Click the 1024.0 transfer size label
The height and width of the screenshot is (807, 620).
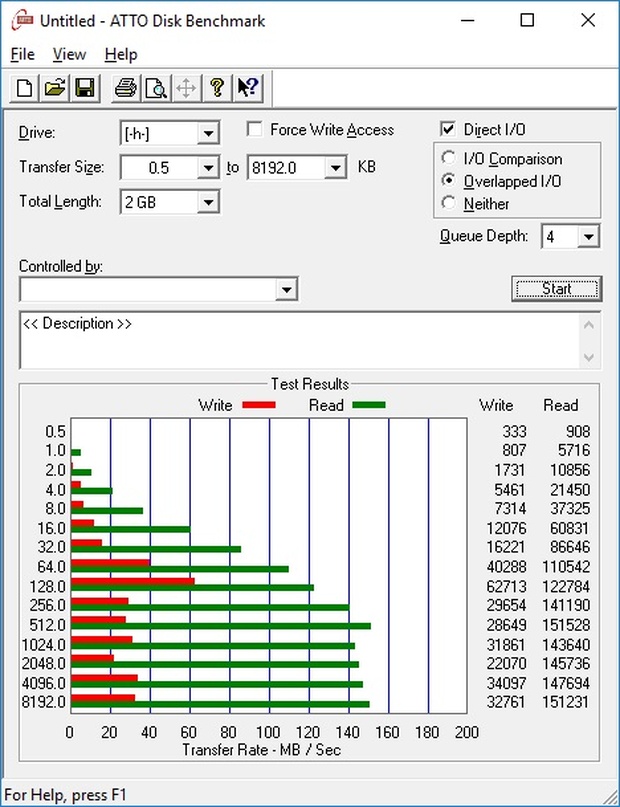coord(44,644)
